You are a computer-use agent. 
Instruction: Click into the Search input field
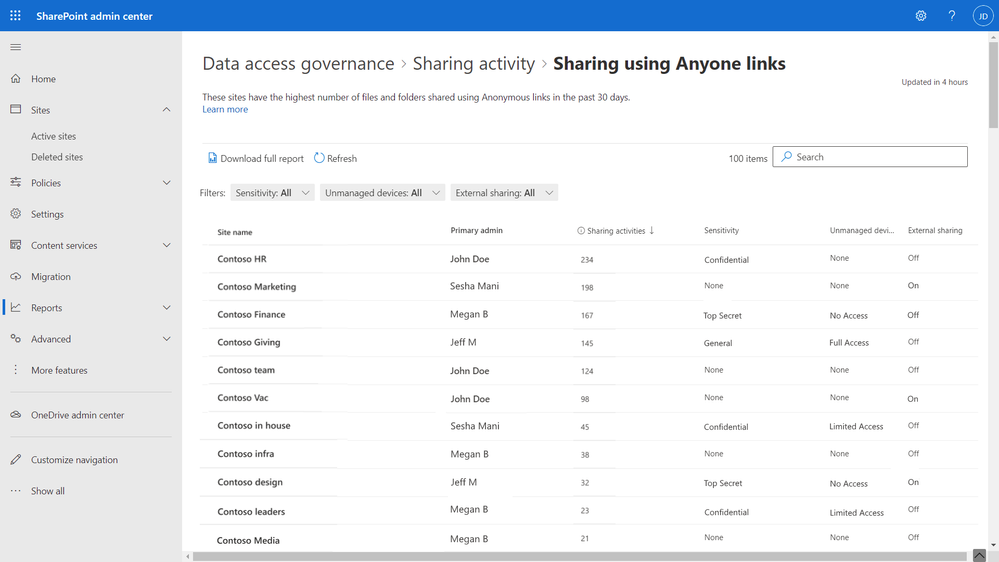coord(870,157)
